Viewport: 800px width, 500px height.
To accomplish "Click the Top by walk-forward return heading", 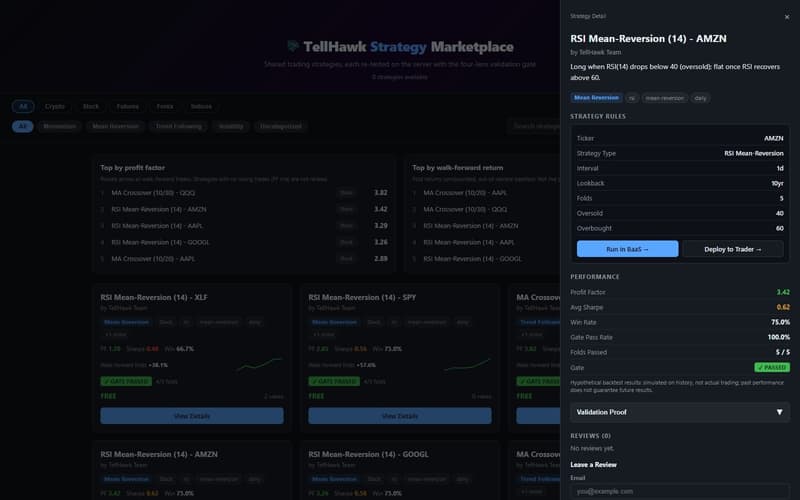I will [x=458, y=167].
